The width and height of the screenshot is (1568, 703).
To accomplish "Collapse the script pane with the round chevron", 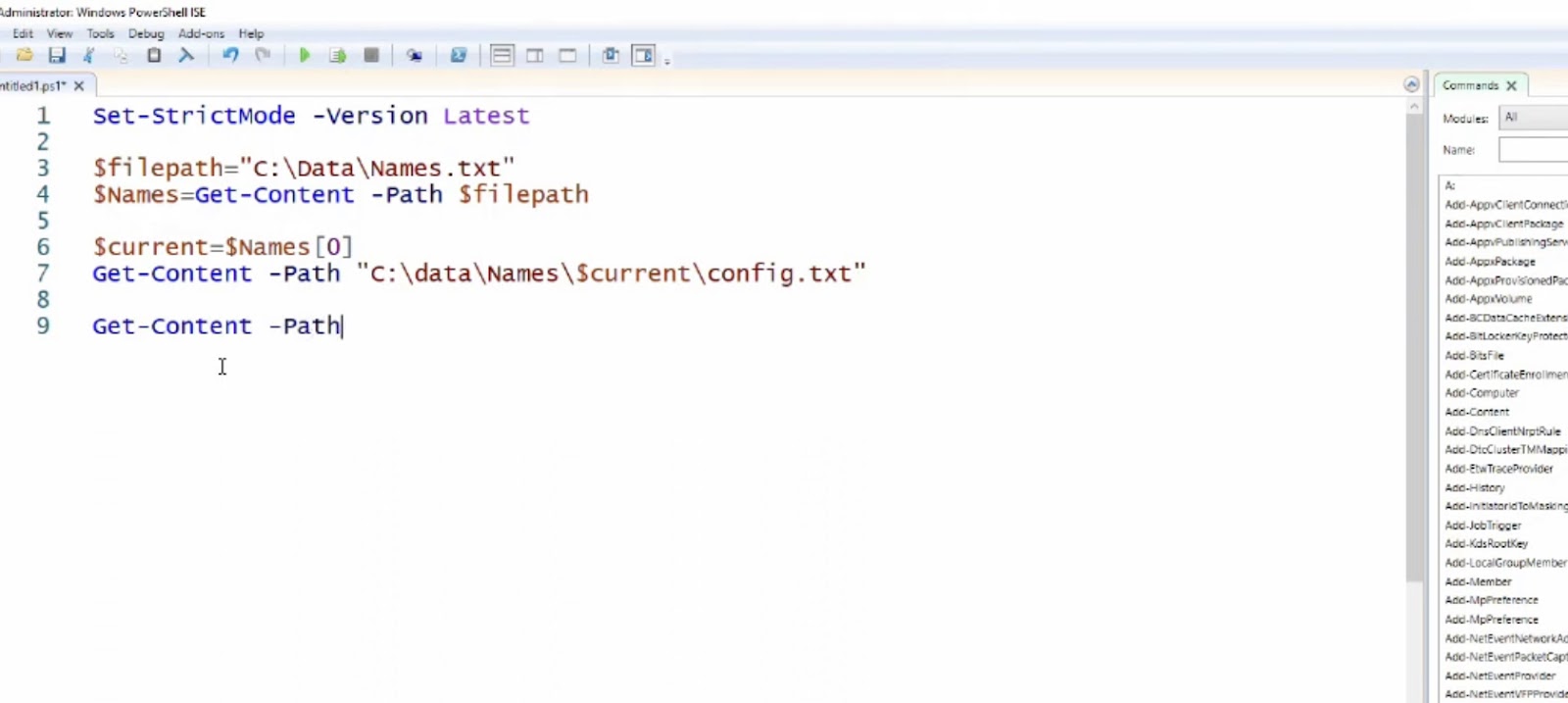I will [1411, 84].
